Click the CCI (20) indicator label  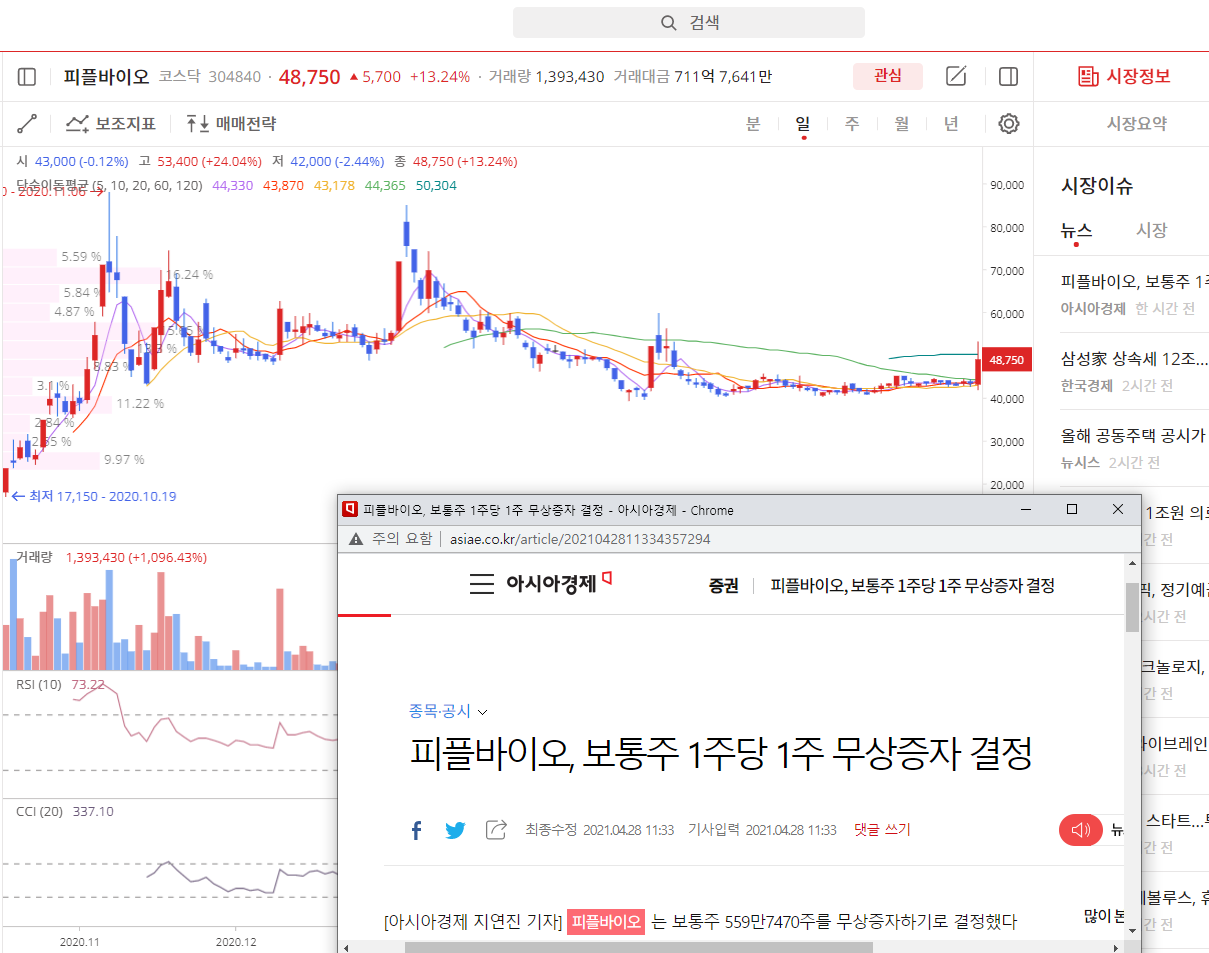tap(40, 811)
